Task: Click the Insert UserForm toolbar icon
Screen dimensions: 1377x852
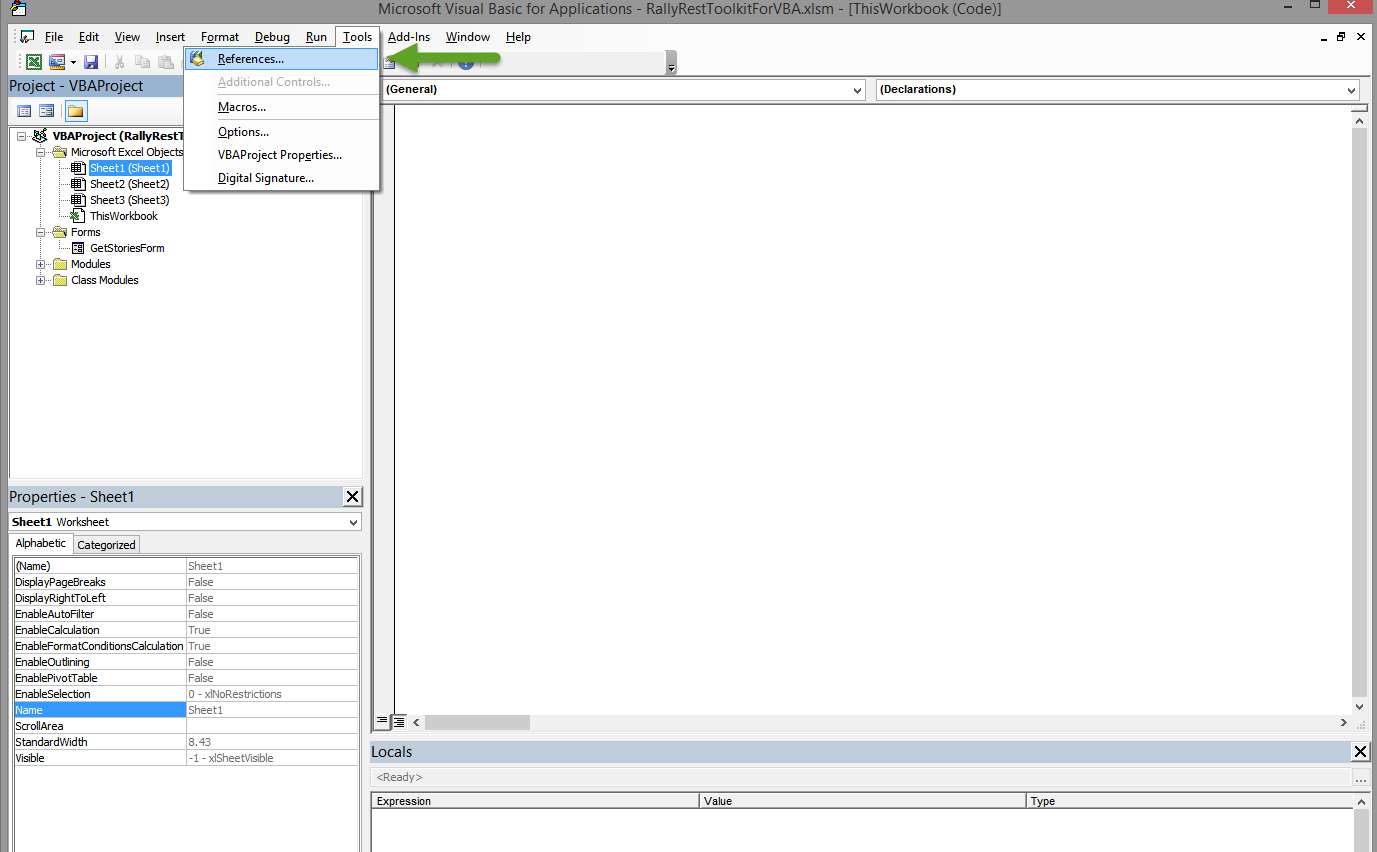Action: (x=57, y=61)
